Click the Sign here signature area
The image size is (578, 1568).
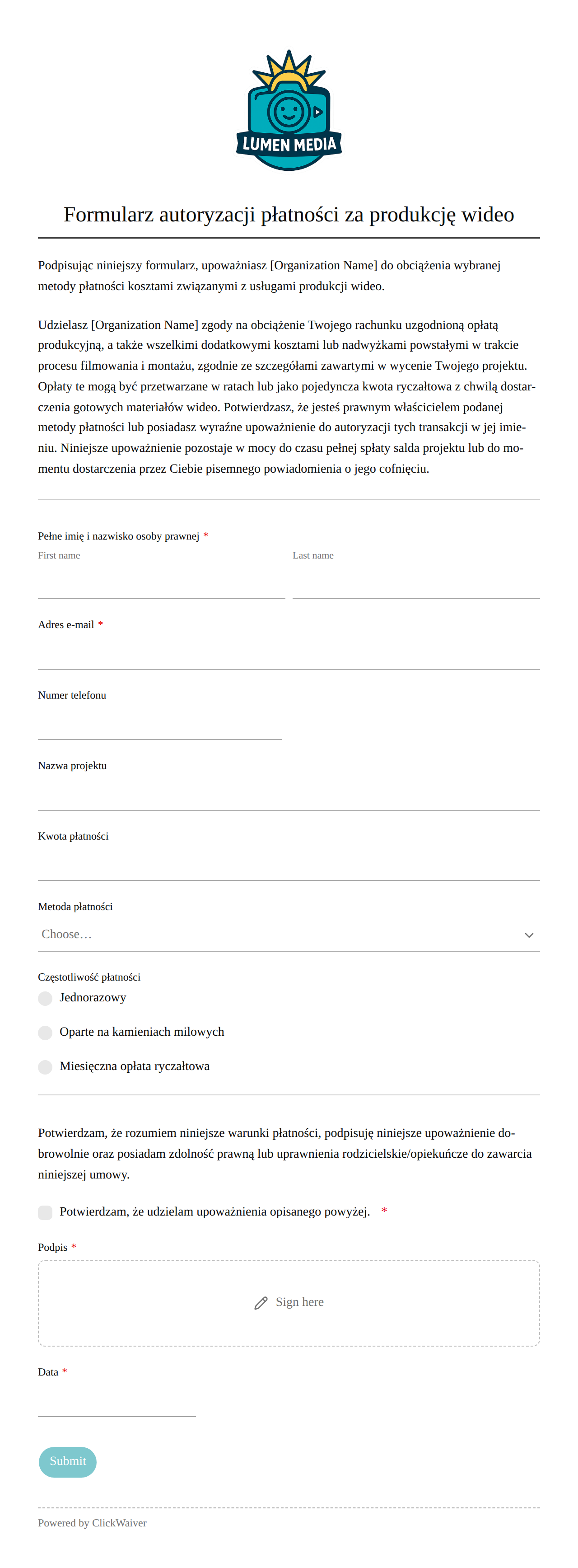289,1303
